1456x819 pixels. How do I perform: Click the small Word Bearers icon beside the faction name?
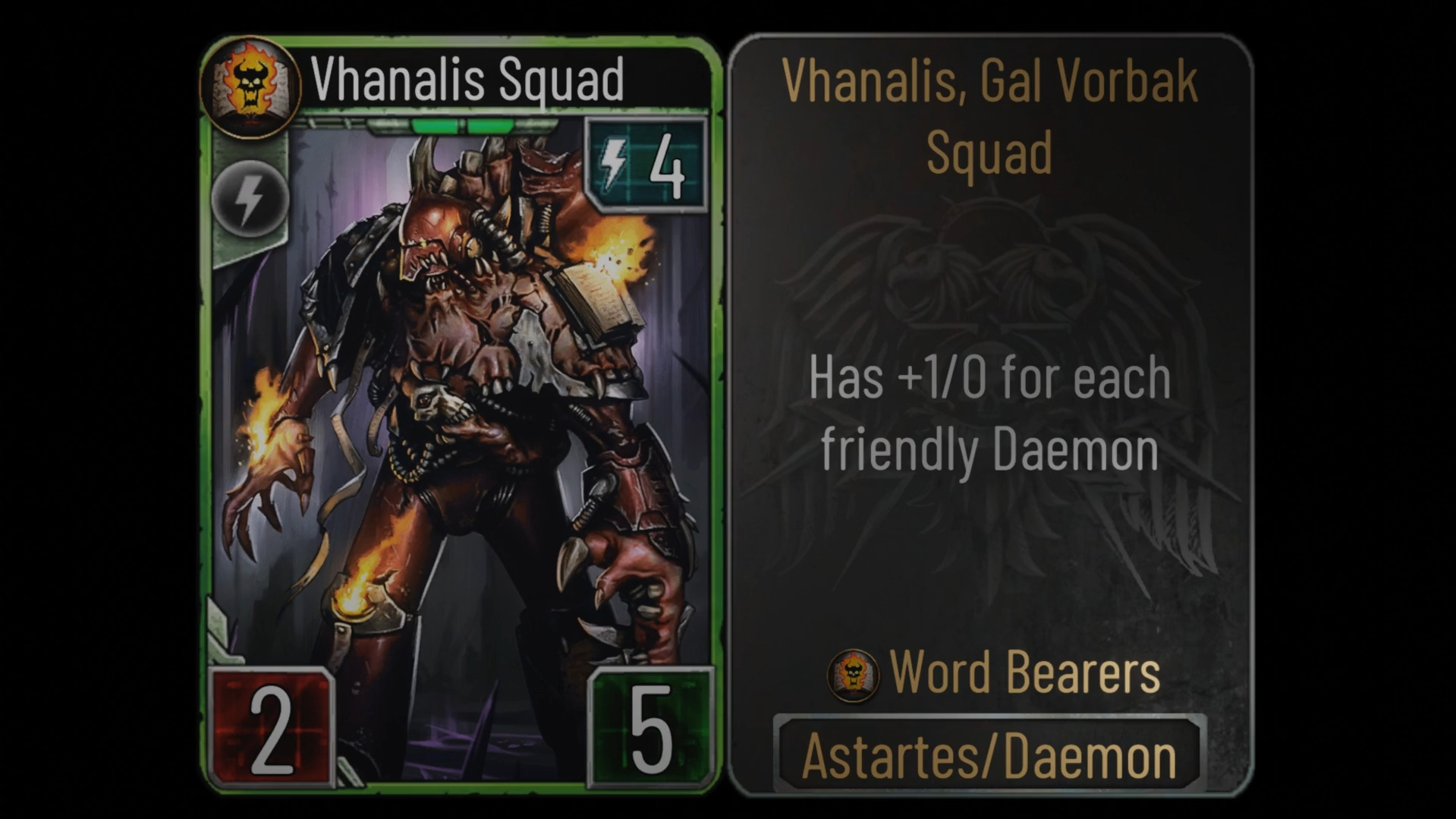[x=854, y=675]
